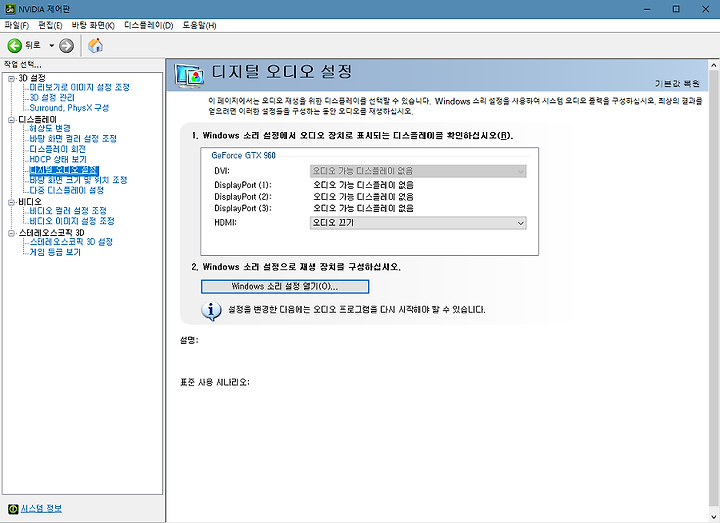The image size is (720, 523).
Task: Go back using the green 뒤로 arrow
Action: coord(15,45)
